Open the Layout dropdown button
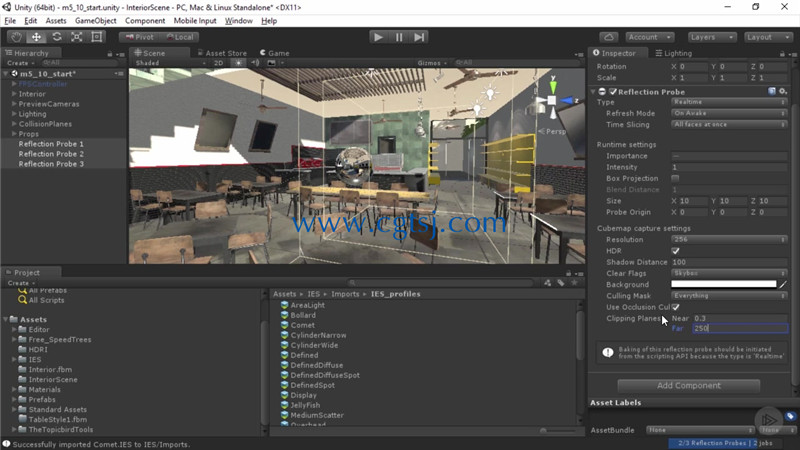The height and width of the screenshot is (450, 800). tap(767, 37)
